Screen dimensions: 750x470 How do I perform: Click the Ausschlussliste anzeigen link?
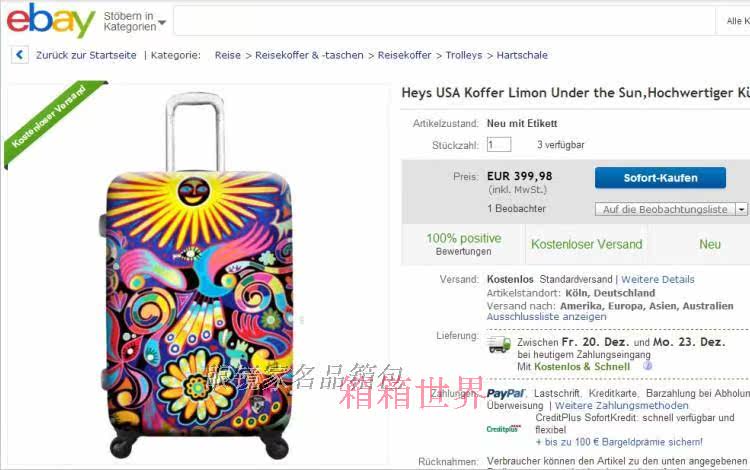coord(546,317)
